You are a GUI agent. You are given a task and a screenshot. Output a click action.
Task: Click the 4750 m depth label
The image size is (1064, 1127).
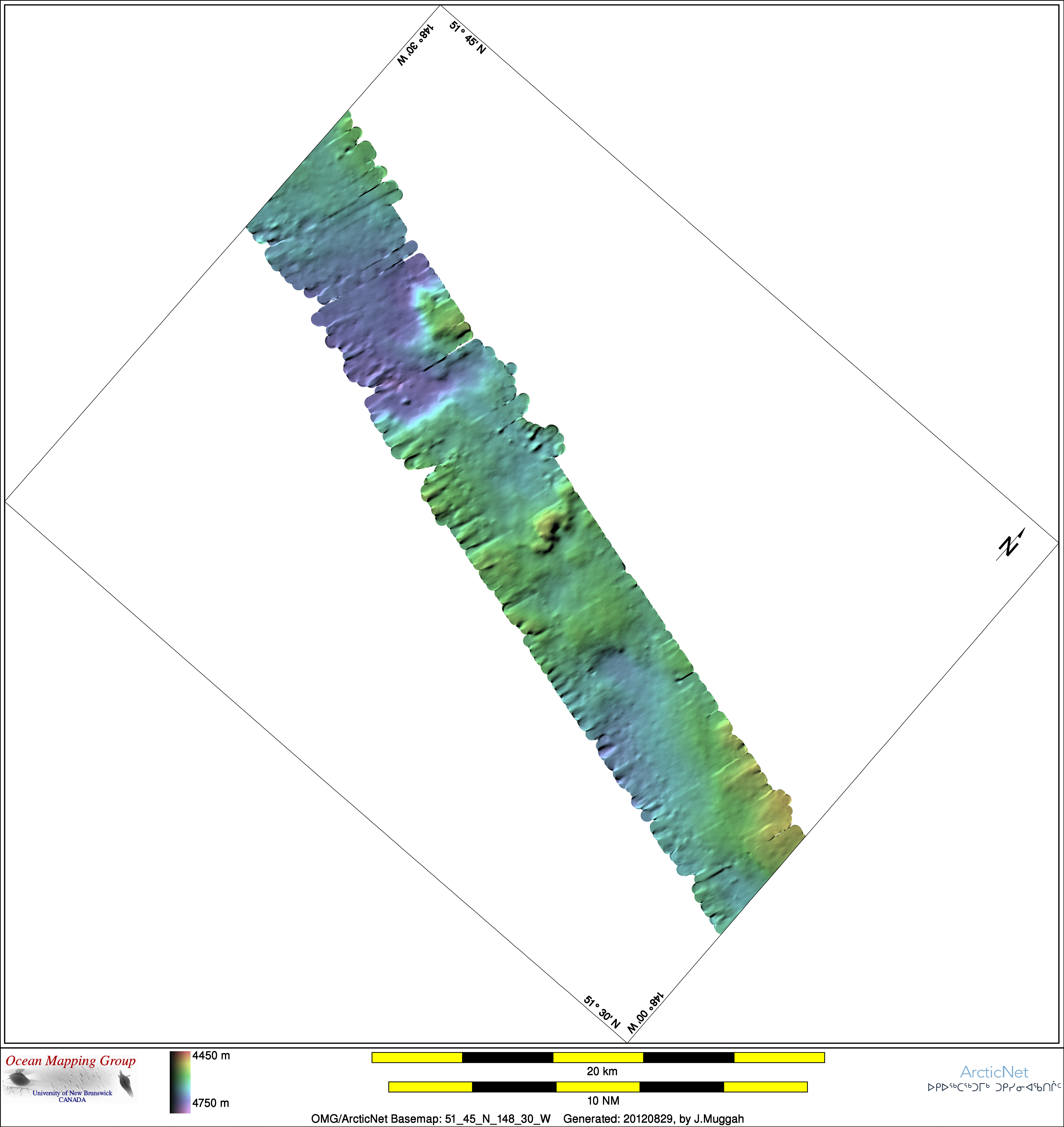pos(210,1103)
